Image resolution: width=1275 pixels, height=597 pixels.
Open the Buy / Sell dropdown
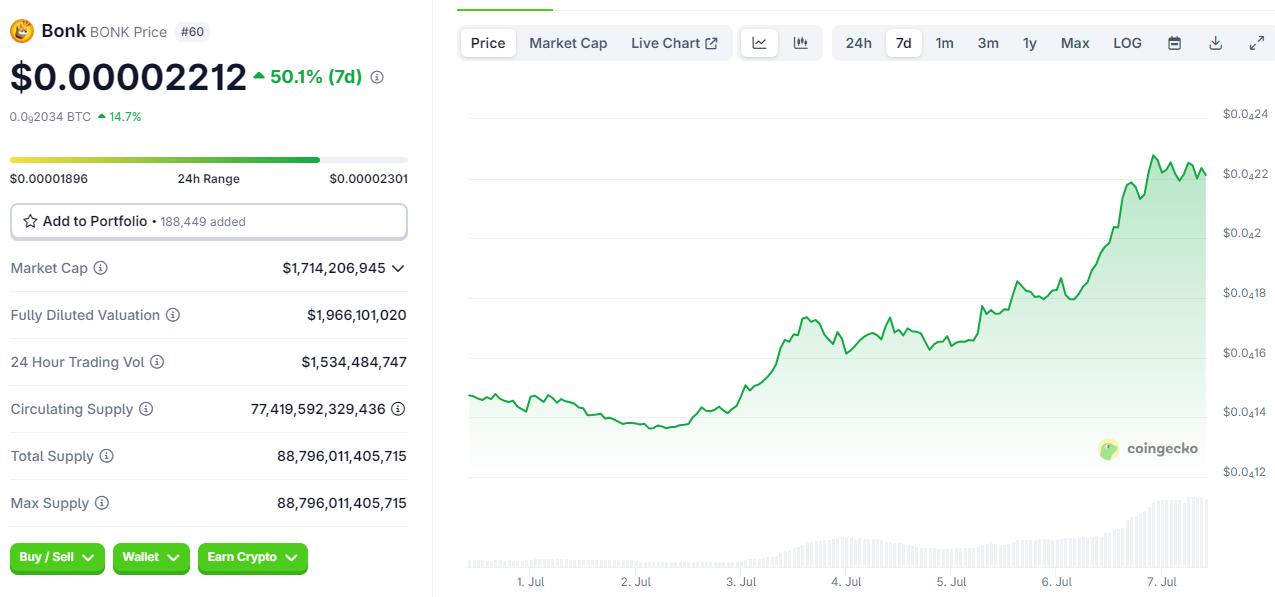(57, 557)
